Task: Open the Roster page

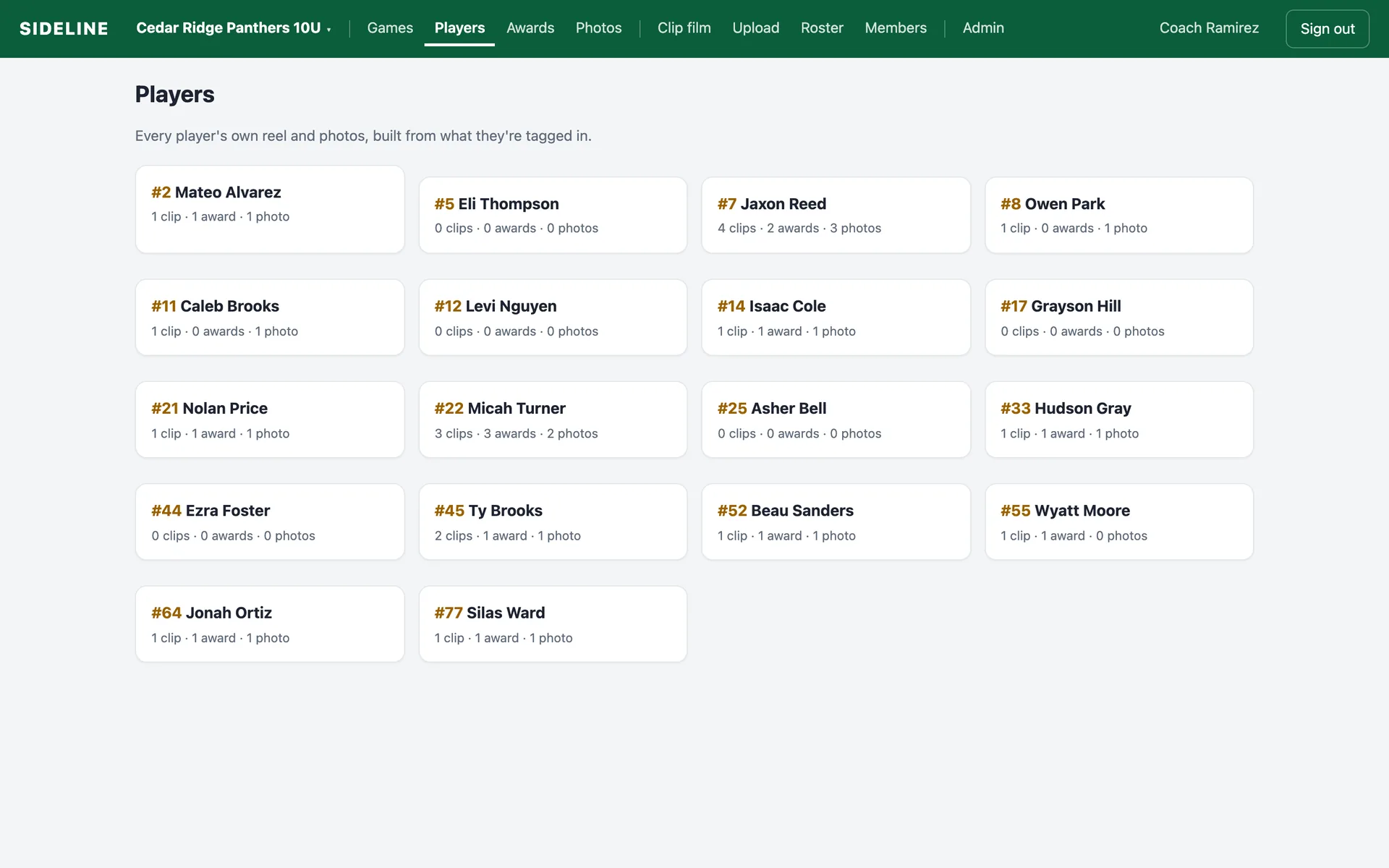Action: coord(822,28)
